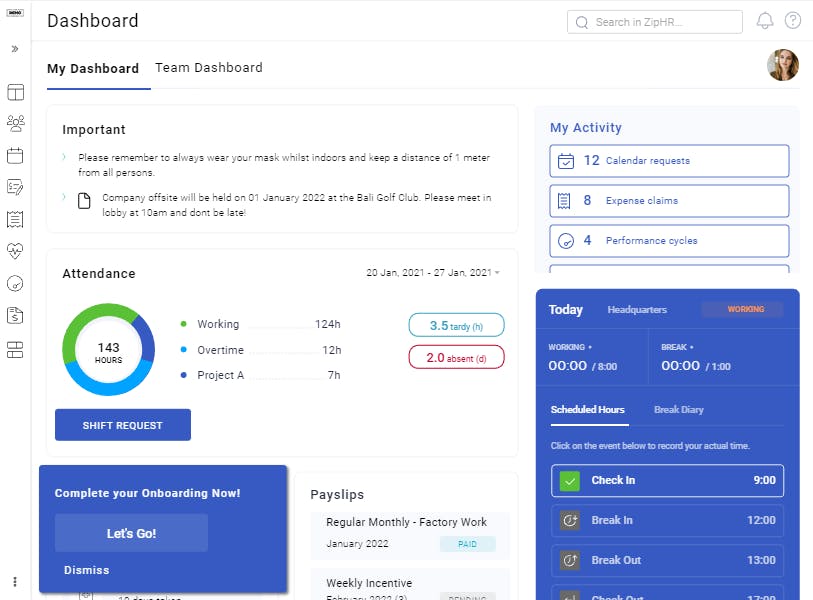Dismiss the onboarding banner

tap(86, 569)
